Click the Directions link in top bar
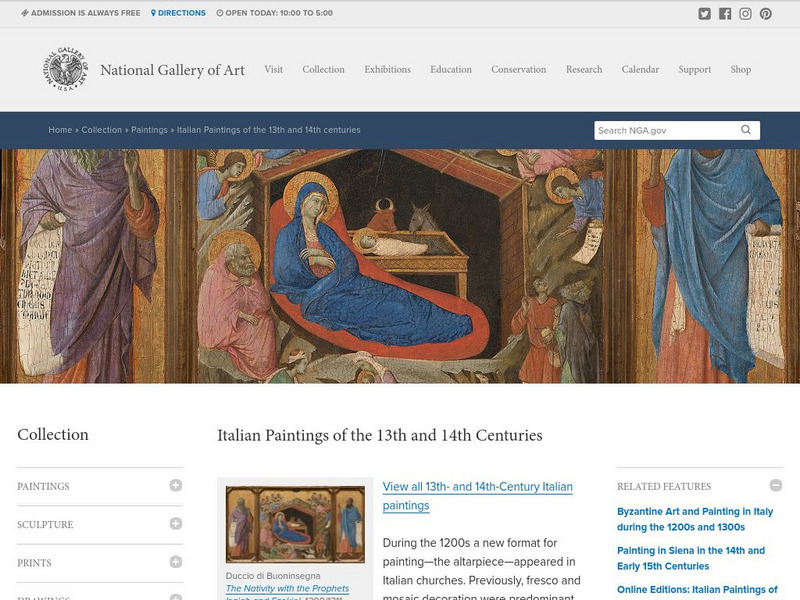Viewport: 800px width, 600px height. click(178, 13)
